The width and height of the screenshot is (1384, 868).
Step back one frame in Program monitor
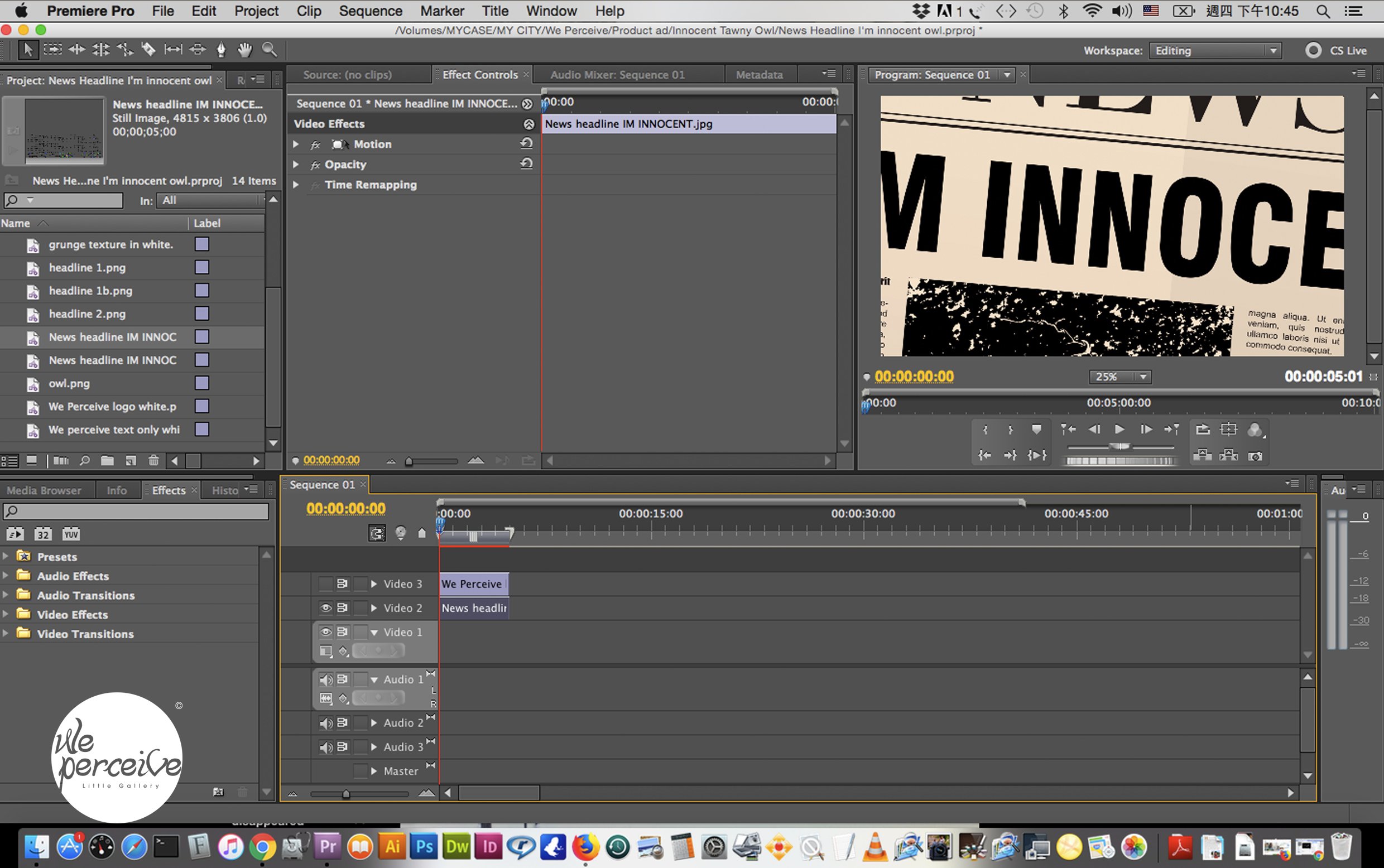[1094, 430]
